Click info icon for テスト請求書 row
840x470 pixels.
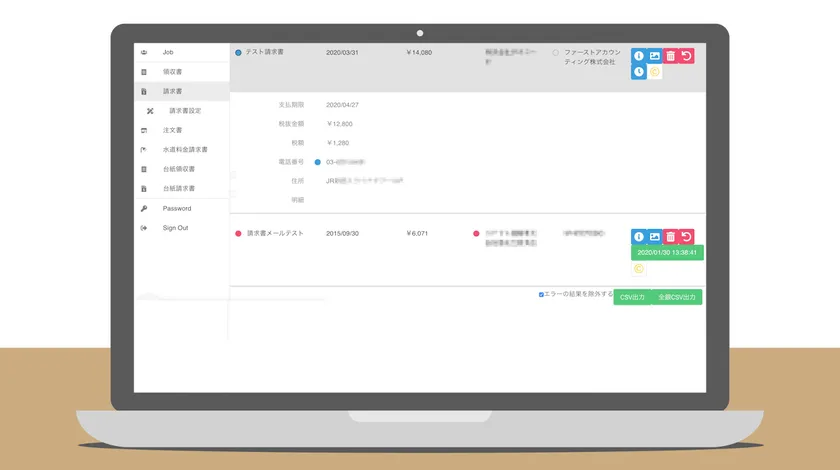coord(638,56)
